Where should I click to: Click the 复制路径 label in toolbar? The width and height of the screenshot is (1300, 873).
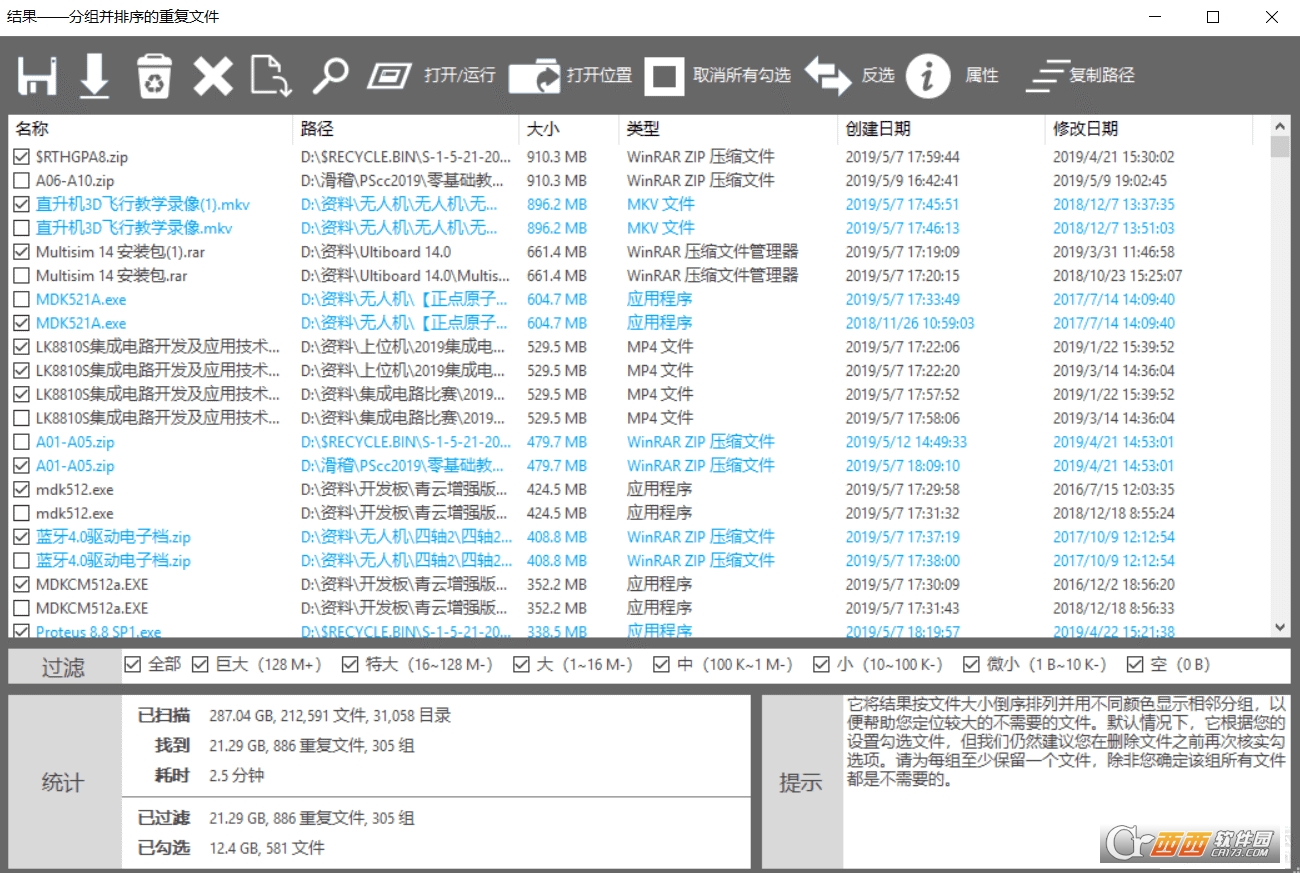coord(1102,76)
